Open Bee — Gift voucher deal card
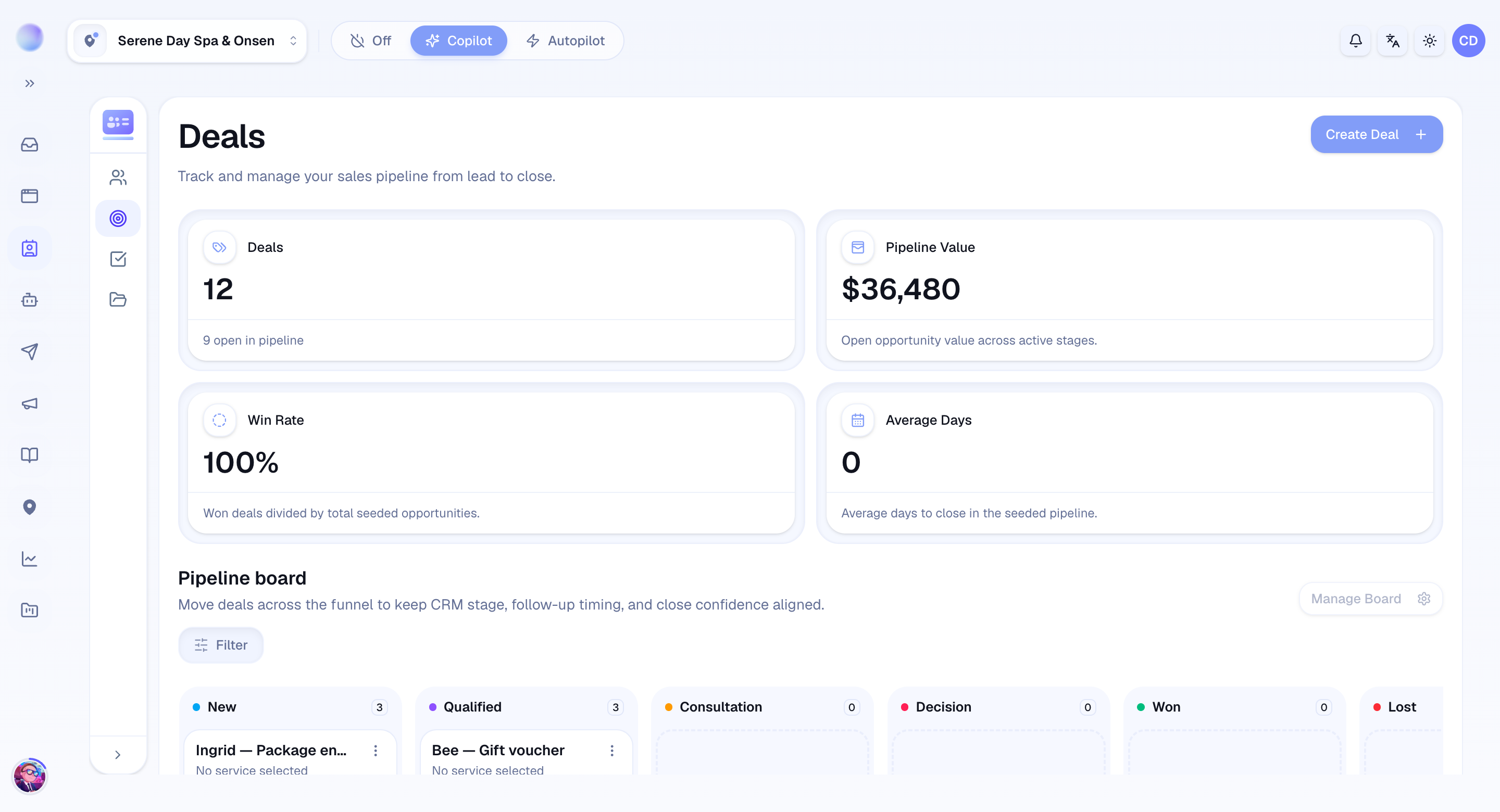 click(x=527, y=753)
